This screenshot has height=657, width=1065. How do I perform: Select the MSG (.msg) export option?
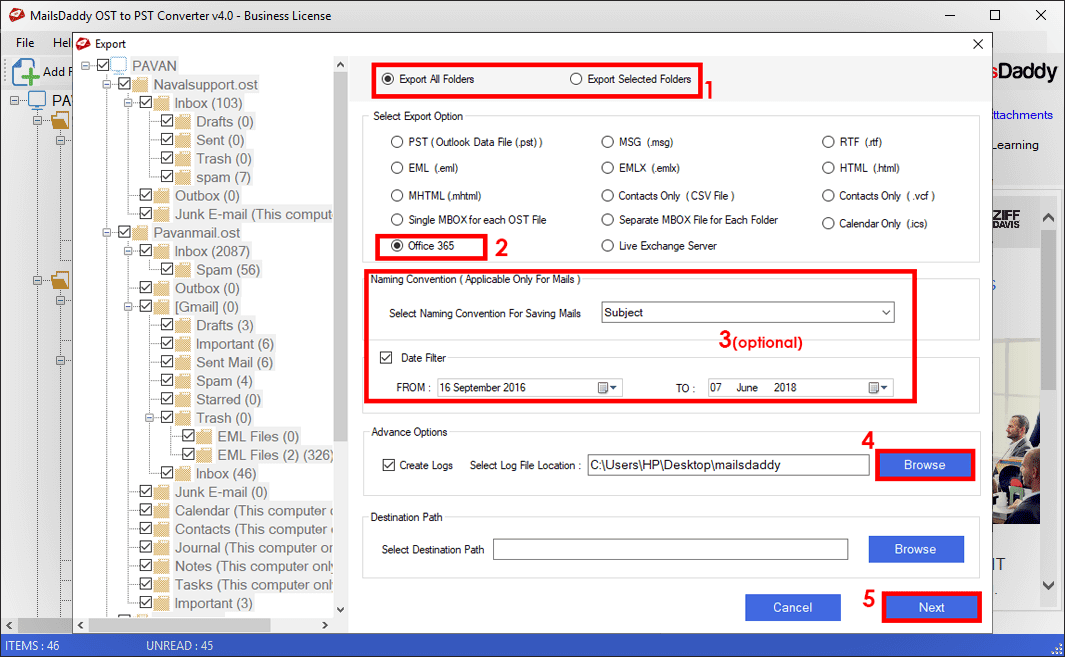(x=607, y=142)
